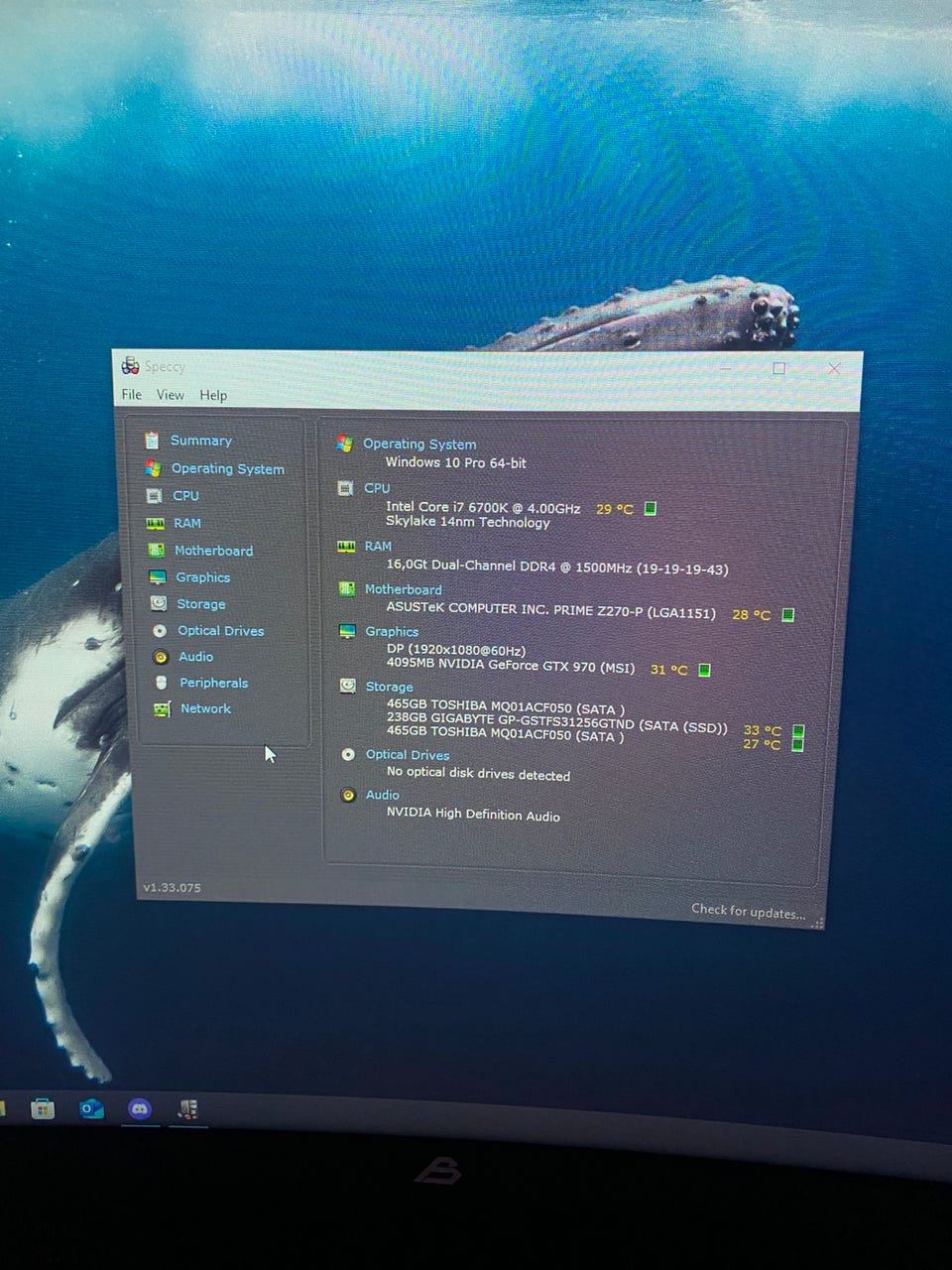Click Graphics heading link in summary panel
952x1270 pixels.
coord(392,631)
